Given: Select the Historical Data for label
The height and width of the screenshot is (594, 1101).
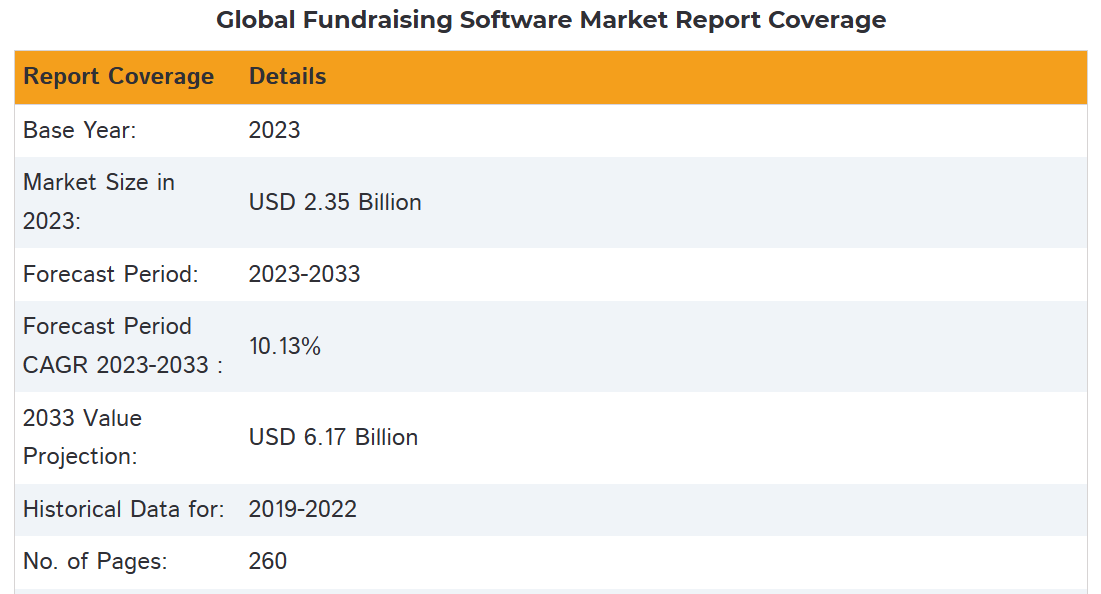Looking at the screenshot, I should [123, 509].
